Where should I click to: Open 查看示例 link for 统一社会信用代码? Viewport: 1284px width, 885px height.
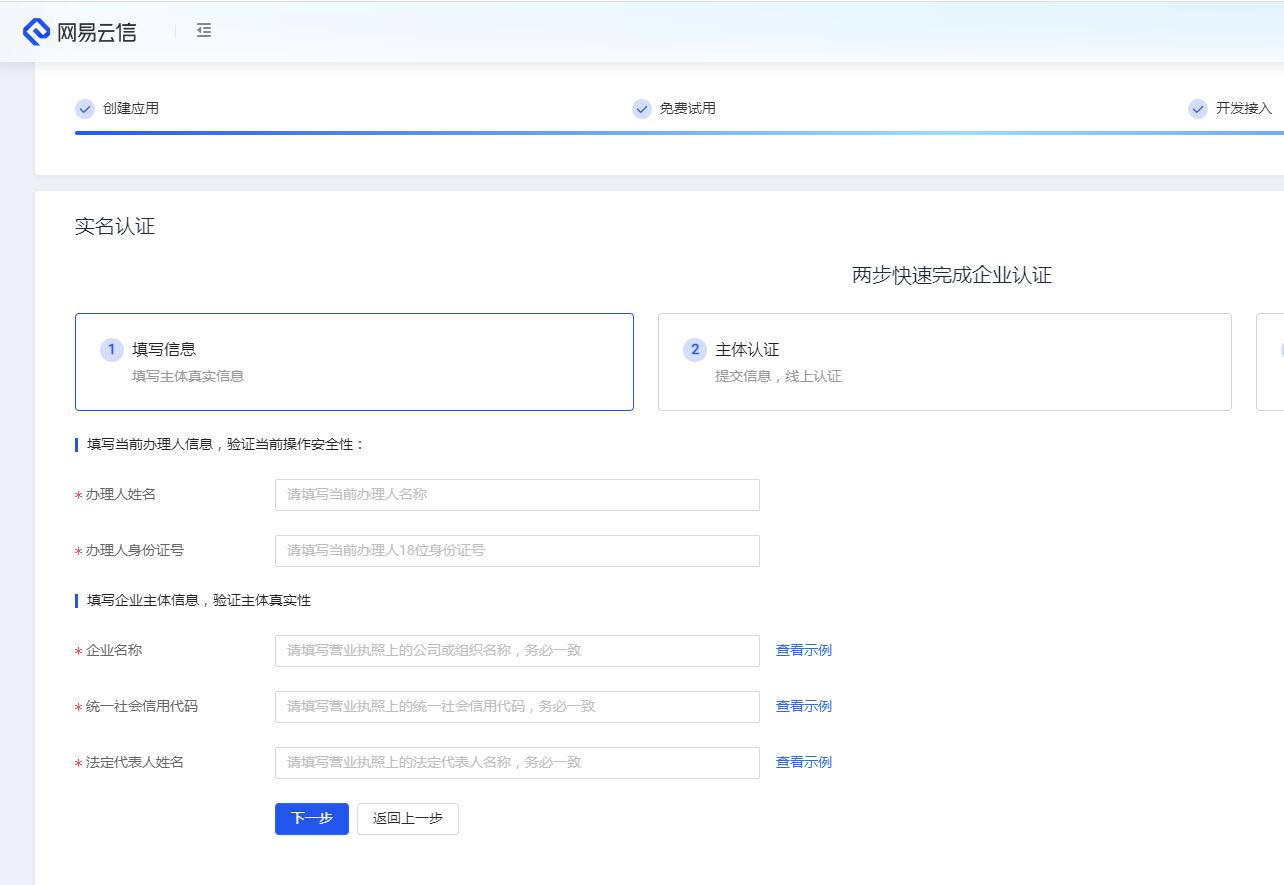click(x=804, y=706)
